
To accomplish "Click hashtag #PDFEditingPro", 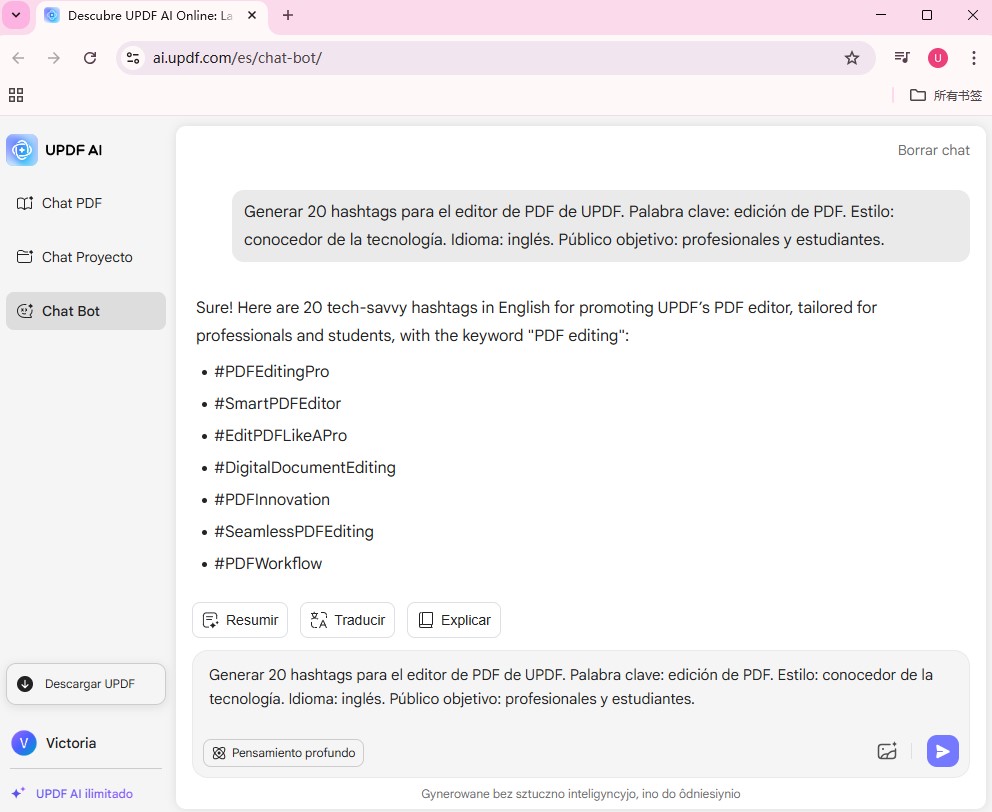I will [271, 372].
